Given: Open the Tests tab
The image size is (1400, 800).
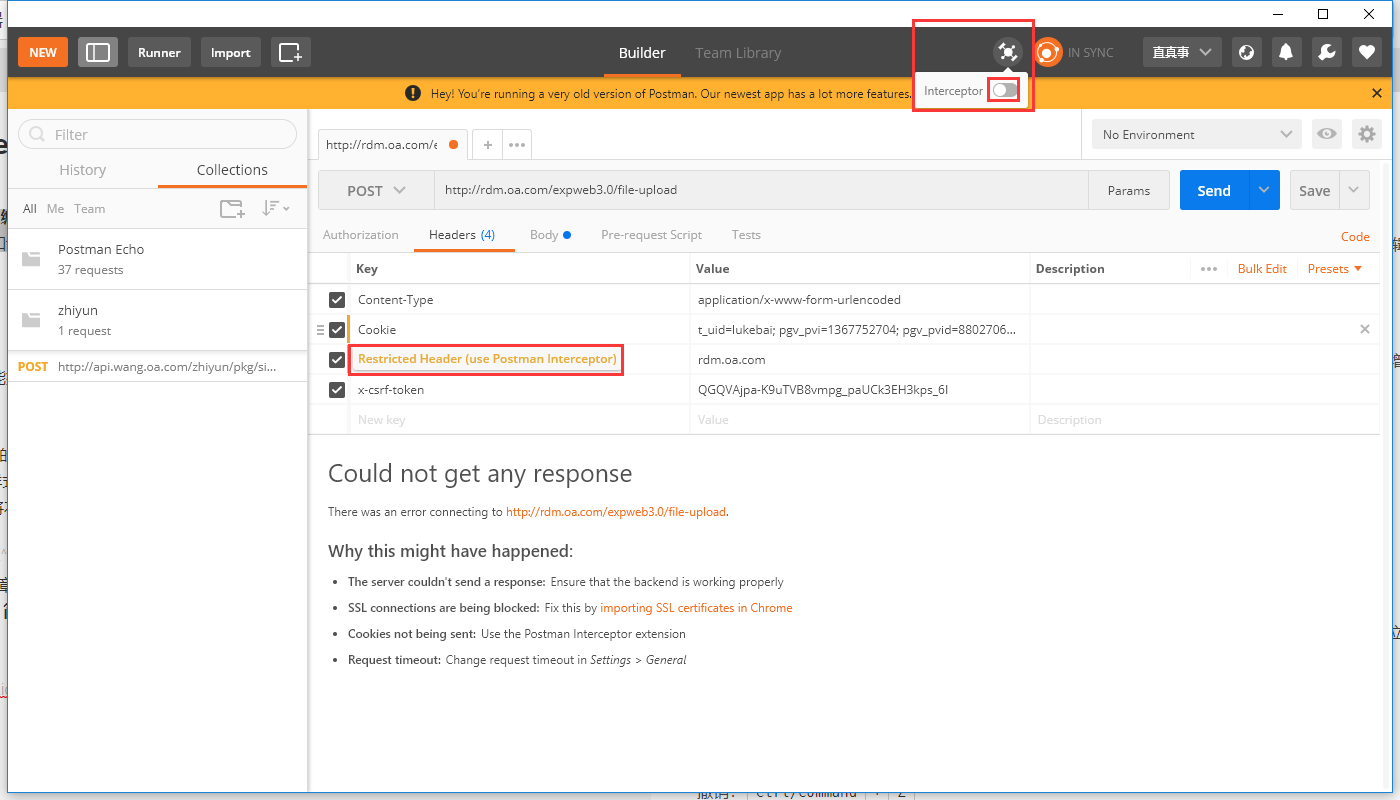Looking at the screenshot, I should pos(746,235).
